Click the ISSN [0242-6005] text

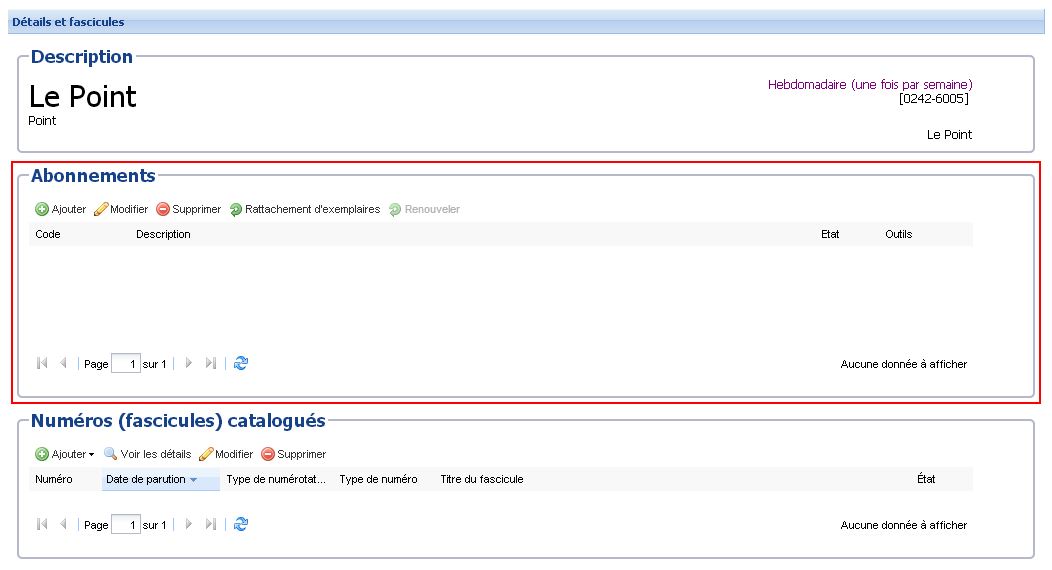pyautogui.click(x=933, y=99)
